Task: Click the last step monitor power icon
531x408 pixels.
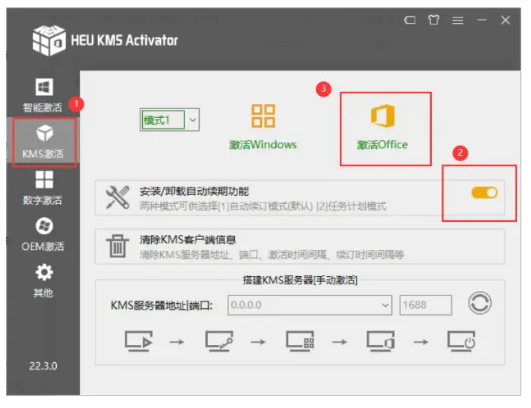Action: pos(462,341)
